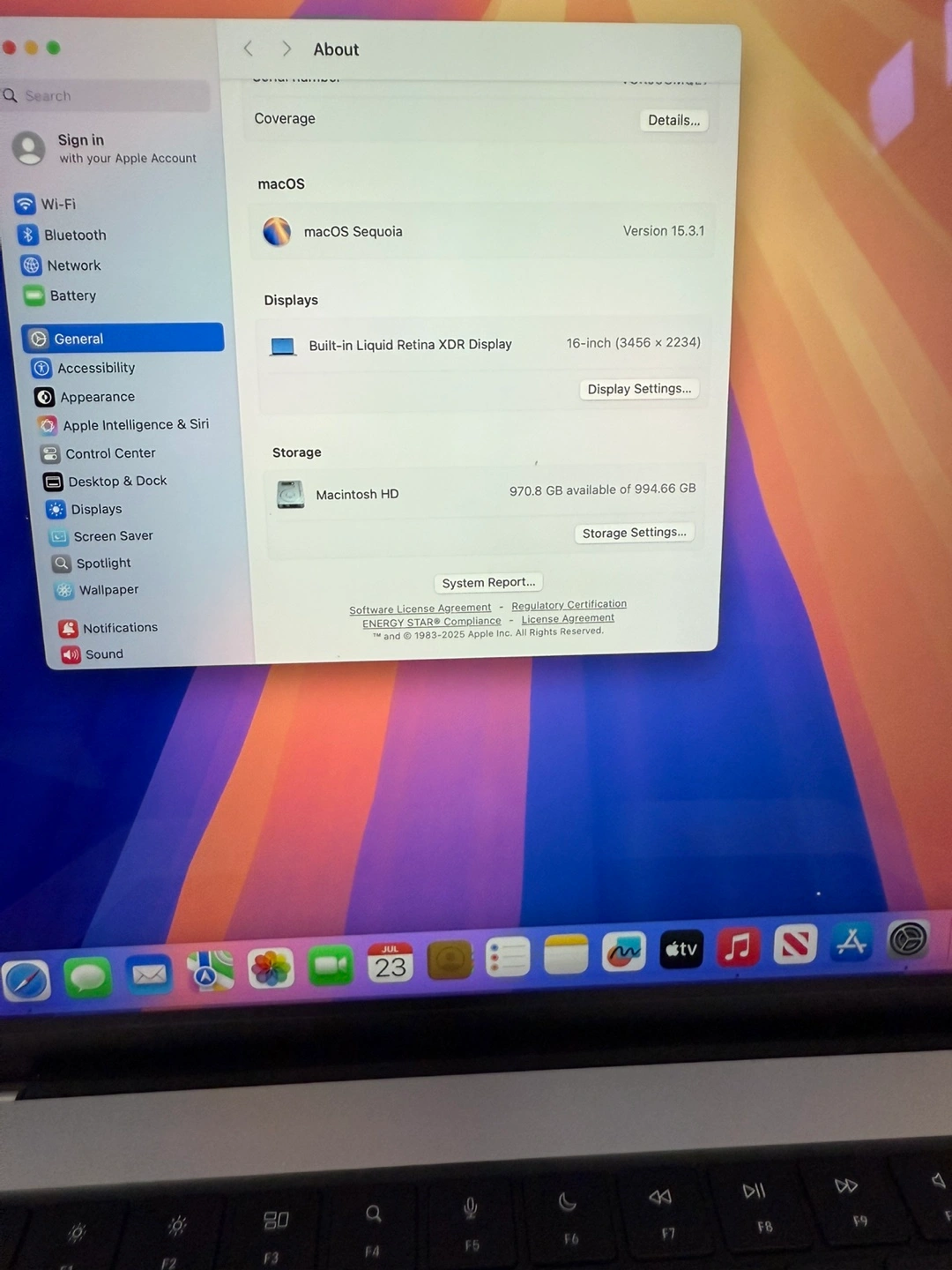Screen dimensions: 952x1270
Task: Open Storage Settings…
Action: point(634,533)
